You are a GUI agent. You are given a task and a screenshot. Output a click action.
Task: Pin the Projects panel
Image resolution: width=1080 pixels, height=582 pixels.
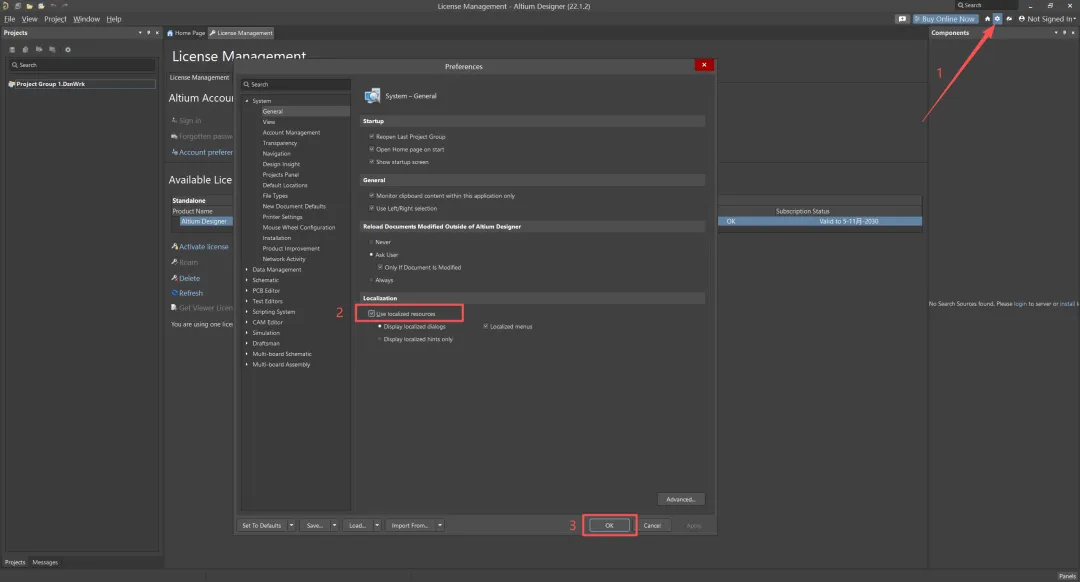(x=149, y=32)
